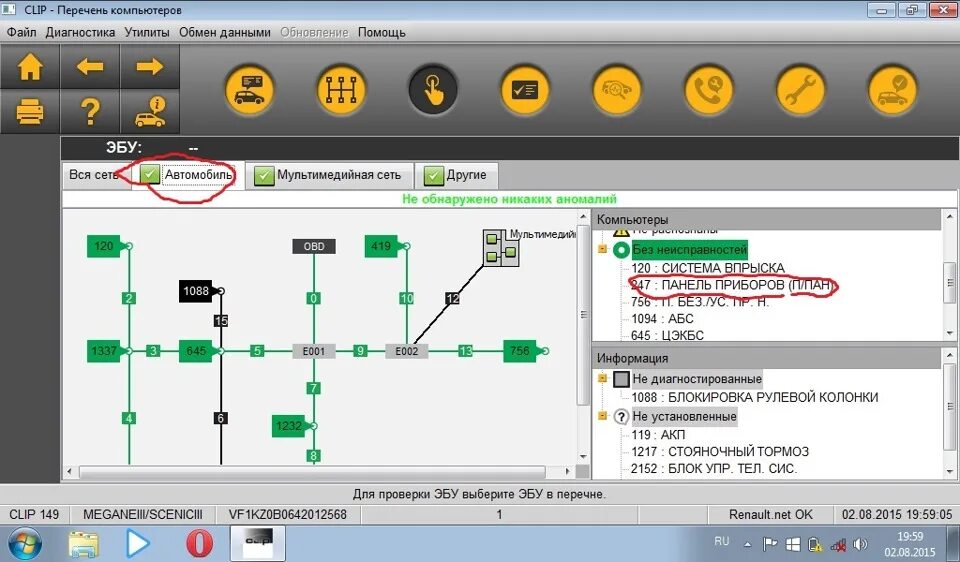Open the Утилиты menu
The height and width of the screenshot is (562, 960).
(x=147, y=32)
